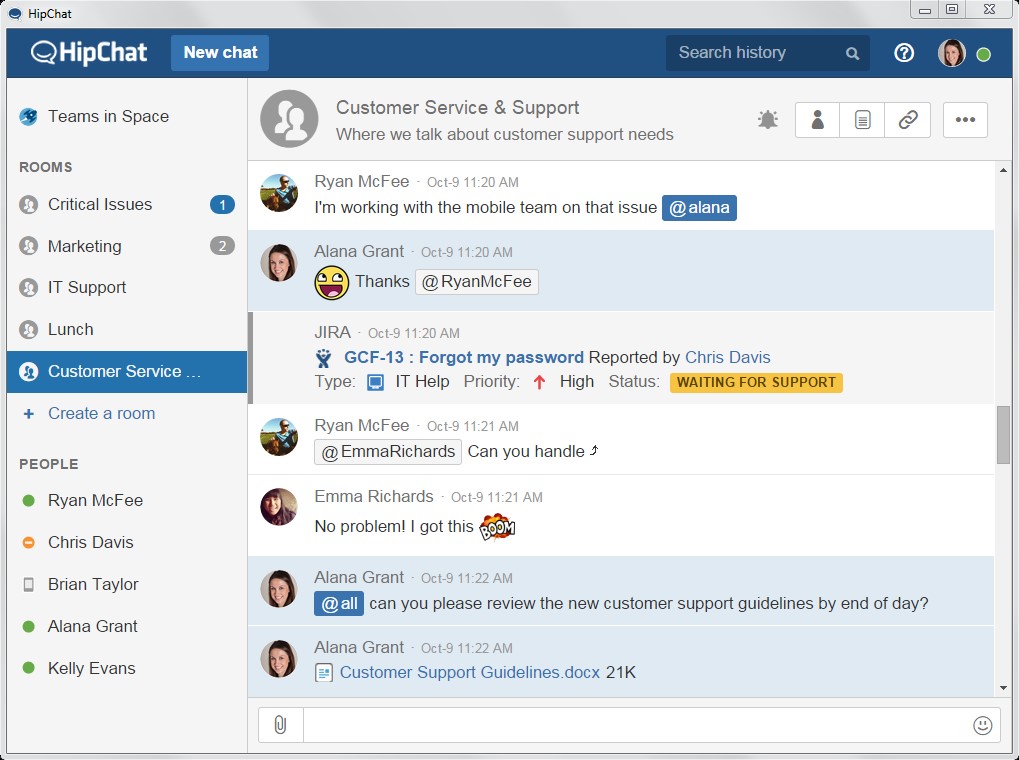
Task: Click the paperclip attach file icon
Action: [280, 725]
